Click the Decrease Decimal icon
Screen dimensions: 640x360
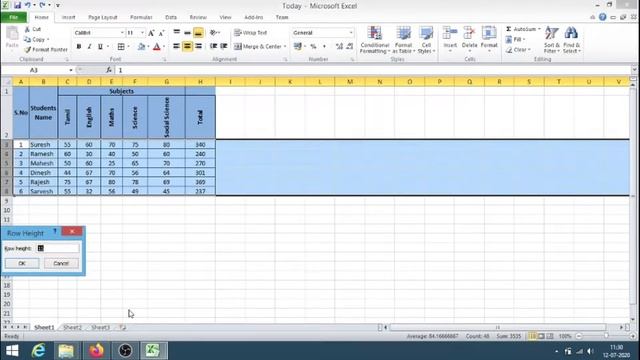pyautogui.click(x=349, y=47)
